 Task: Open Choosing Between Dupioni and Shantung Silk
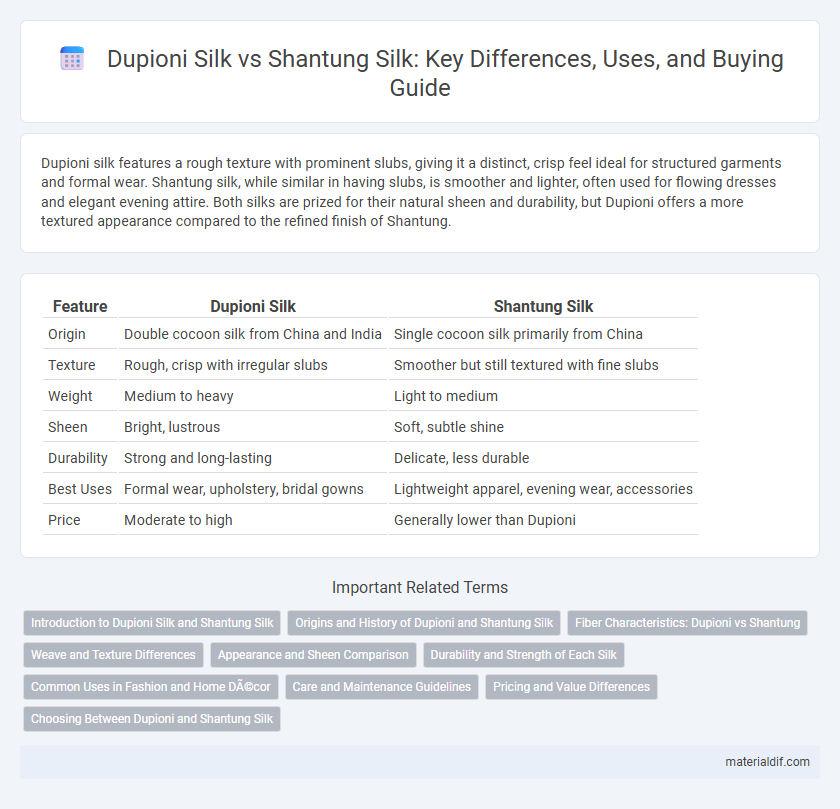(x=152, y=719)
